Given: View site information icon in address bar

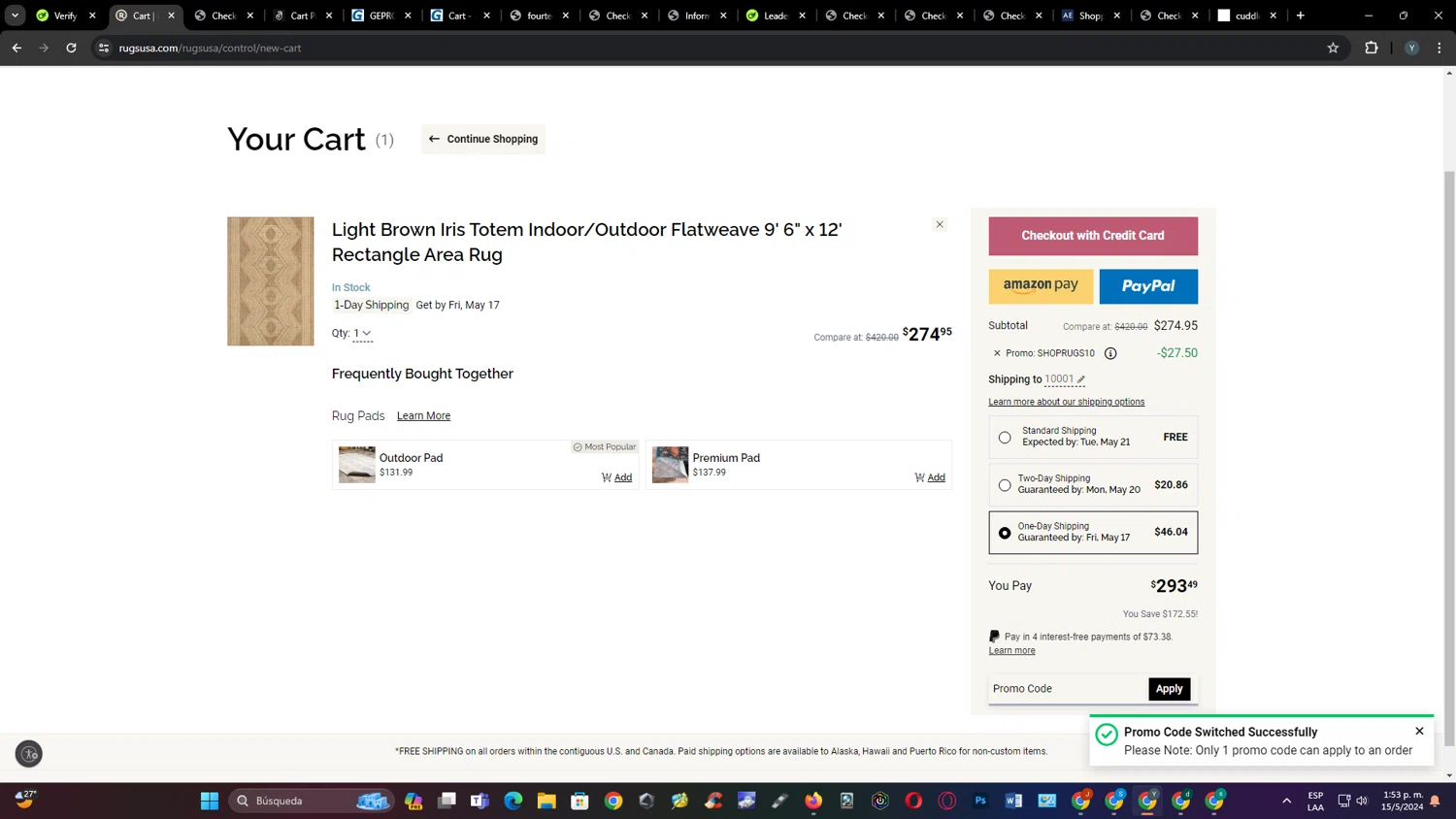Looking at the screenshot, I should click(104, 48).
